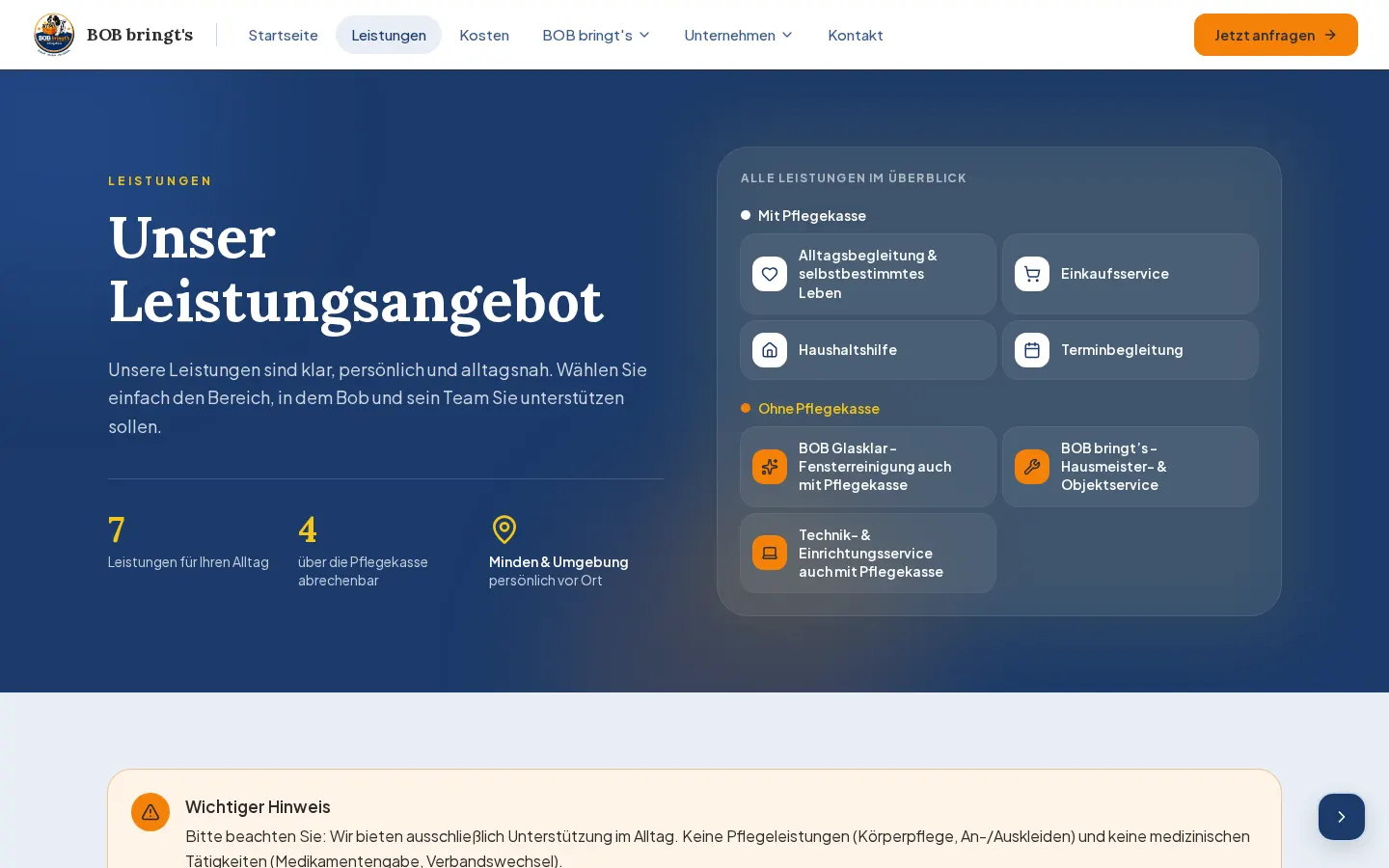Click the 'Ohne Pflegekasse' section label
Image resolution: width=1389 pixels, height=868 pixels.
pyautogui.click(x=819, y=408)
